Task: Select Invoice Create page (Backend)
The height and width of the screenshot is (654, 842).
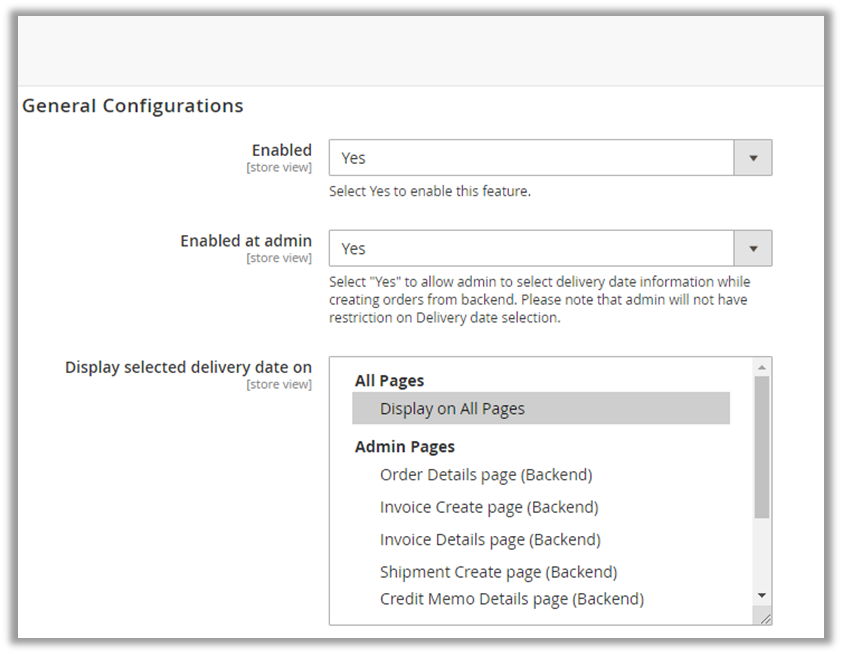Action: (489, 507)
